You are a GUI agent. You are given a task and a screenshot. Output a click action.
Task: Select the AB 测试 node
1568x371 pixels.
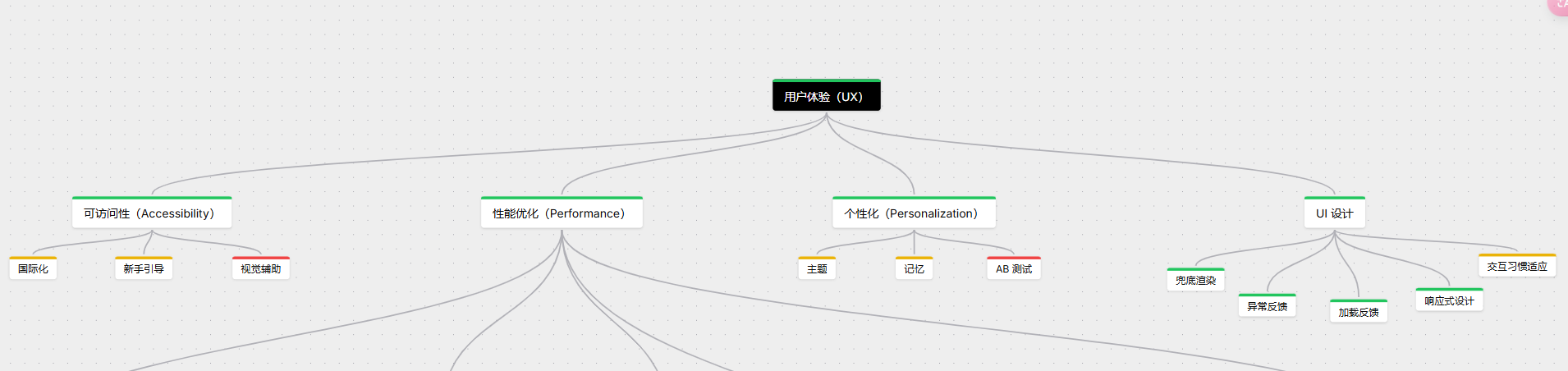[1014, 268]
